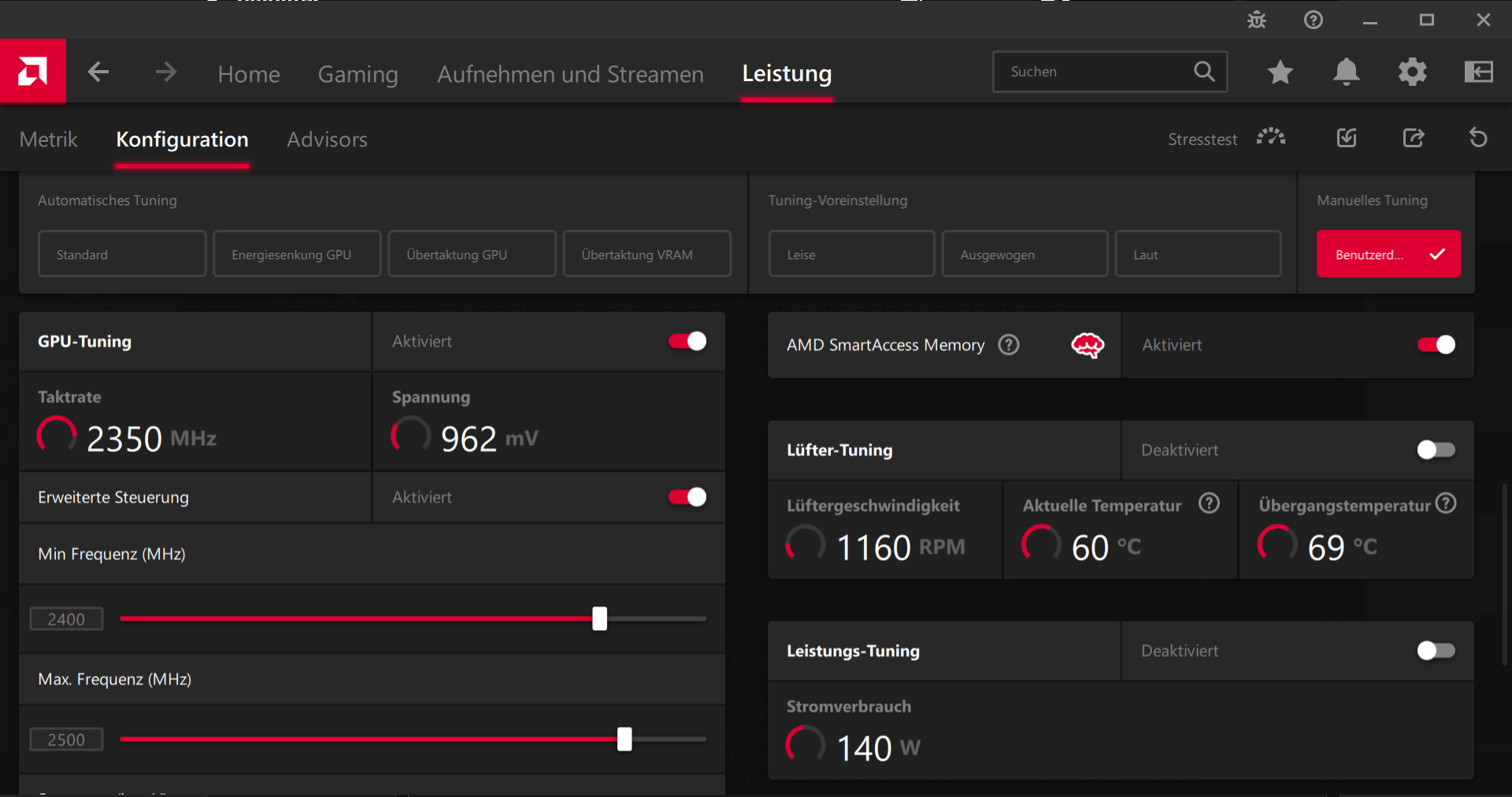
Task: Click the AMD logo icon
Action: point(32,72)
